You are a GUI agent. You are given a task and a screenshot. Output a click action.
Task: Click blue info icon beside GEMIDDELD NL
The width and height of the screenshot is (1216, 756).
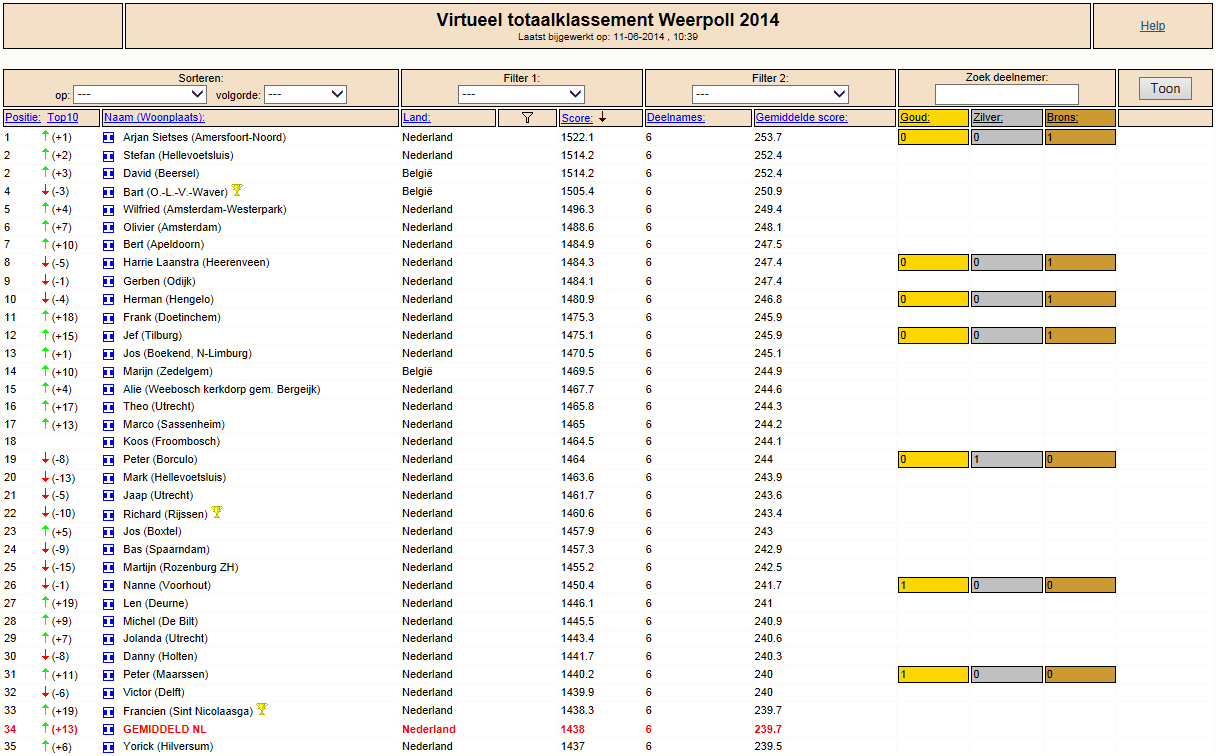click(109, 730)
